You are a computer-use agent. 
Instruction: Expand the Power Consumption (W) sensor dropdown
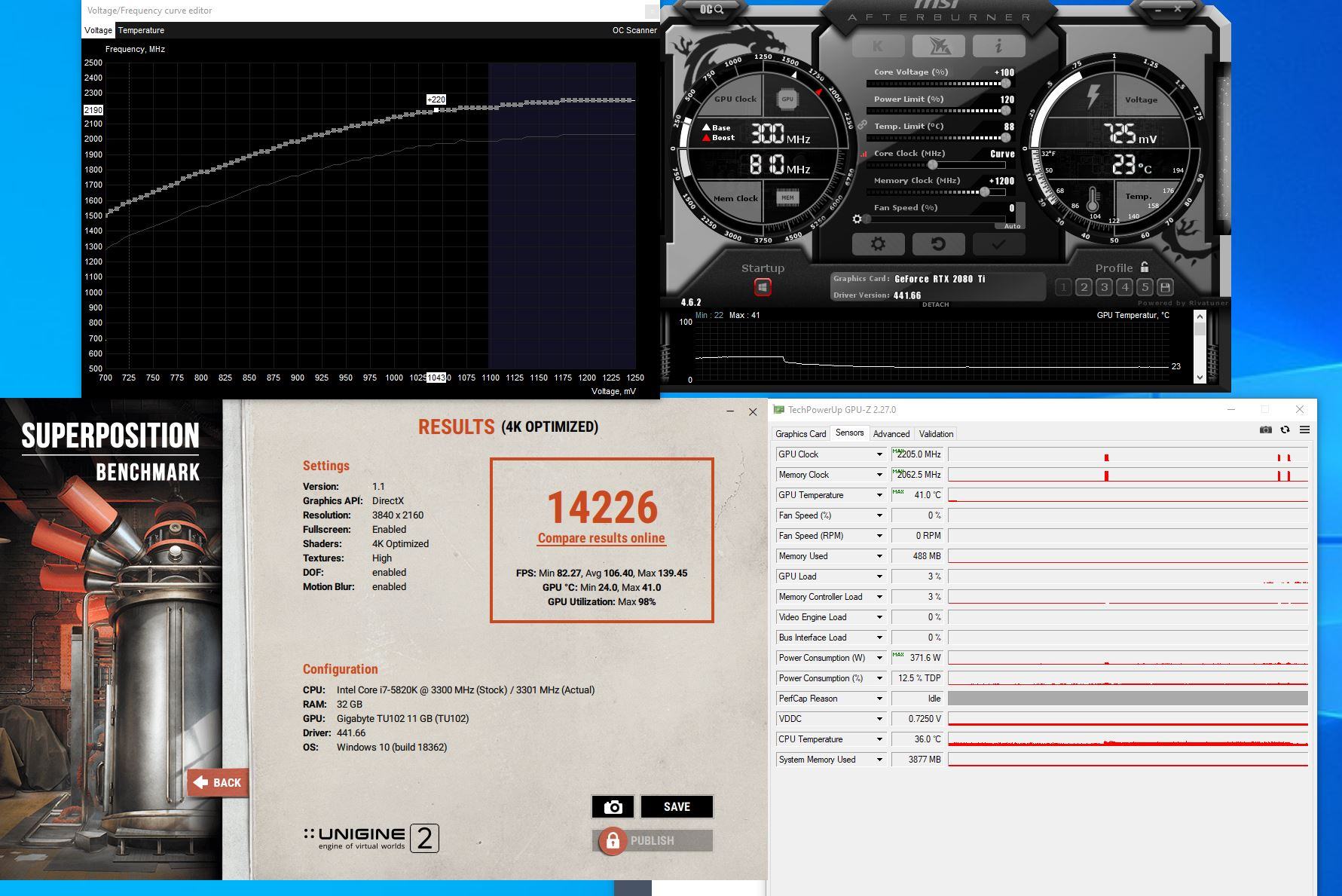pos(879,658)
